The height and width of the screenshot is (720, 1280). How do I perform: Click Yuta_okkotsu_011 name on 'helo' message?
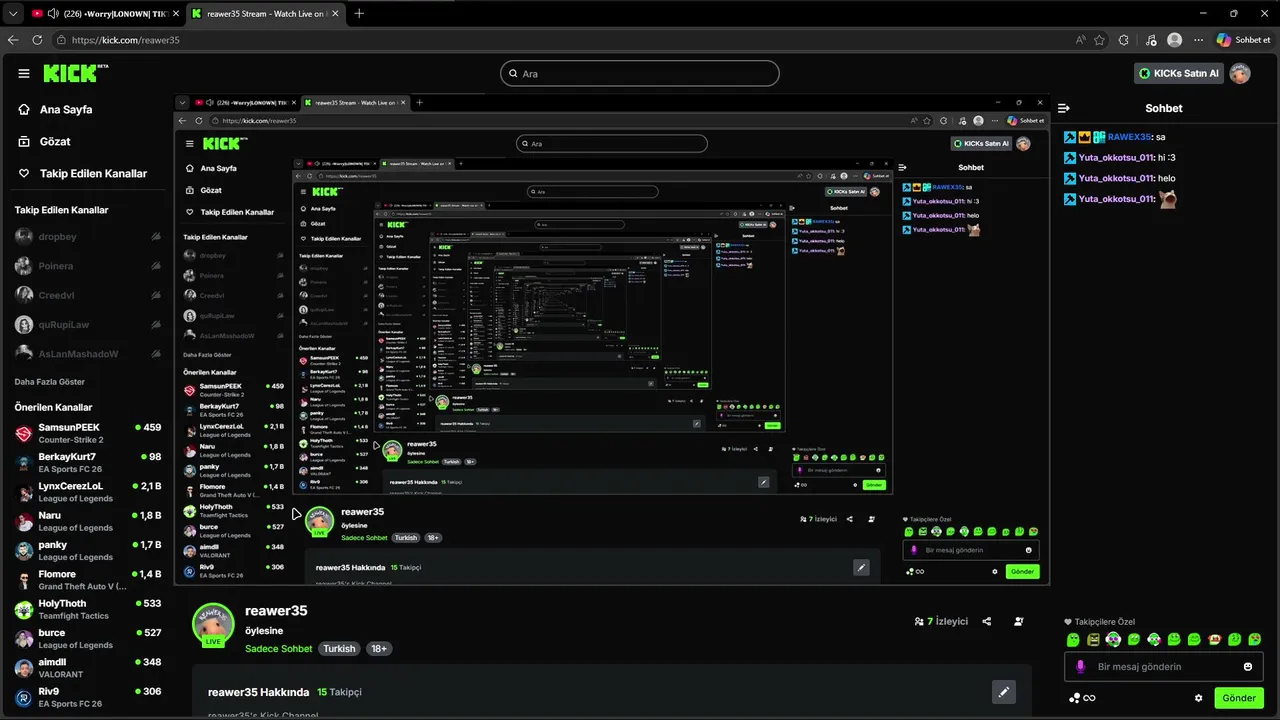(1117, 178)
